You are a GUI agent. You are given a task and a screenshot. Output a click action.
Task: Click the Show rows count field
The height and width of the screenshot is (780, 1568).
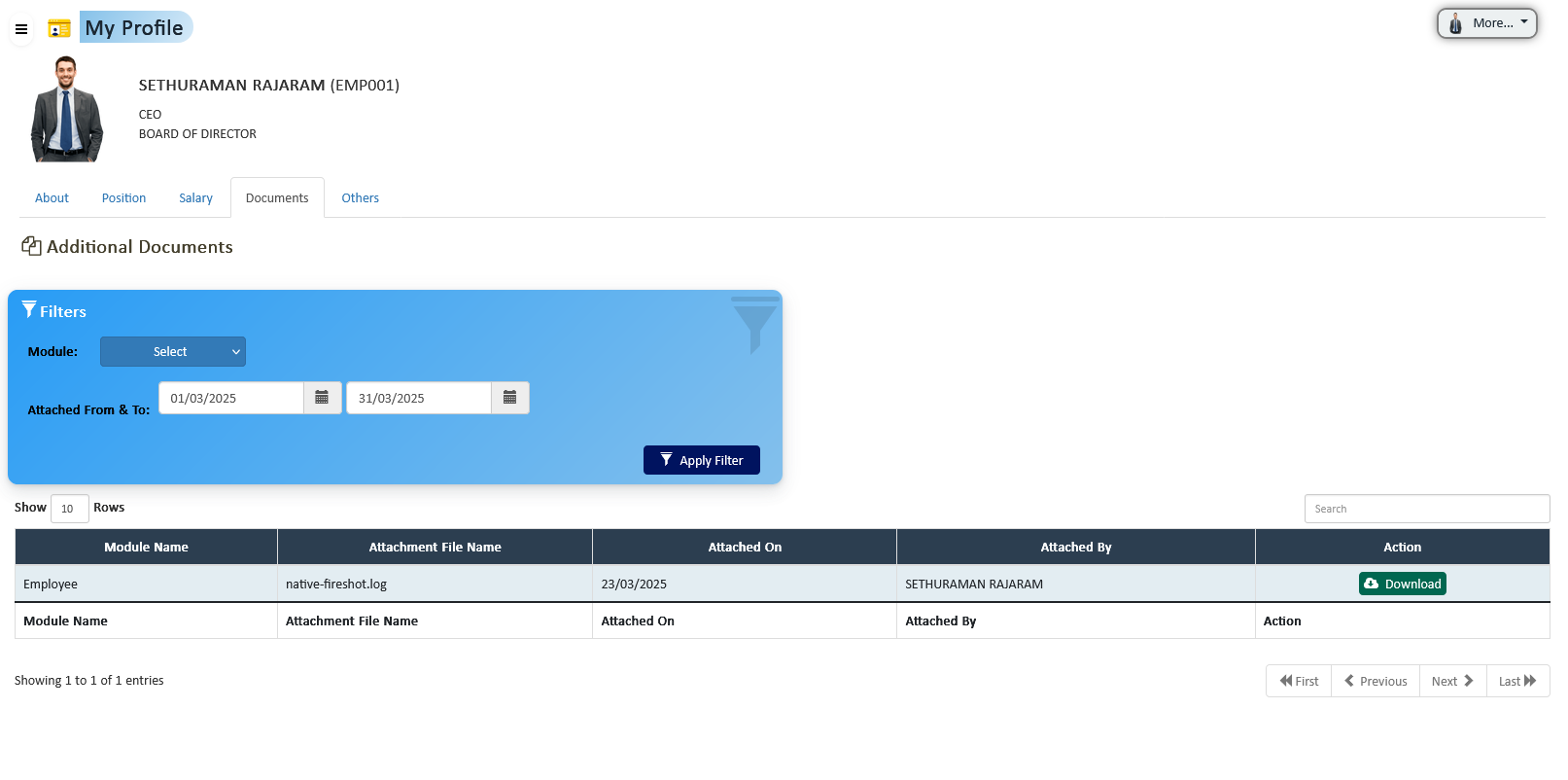pos(69,509)
